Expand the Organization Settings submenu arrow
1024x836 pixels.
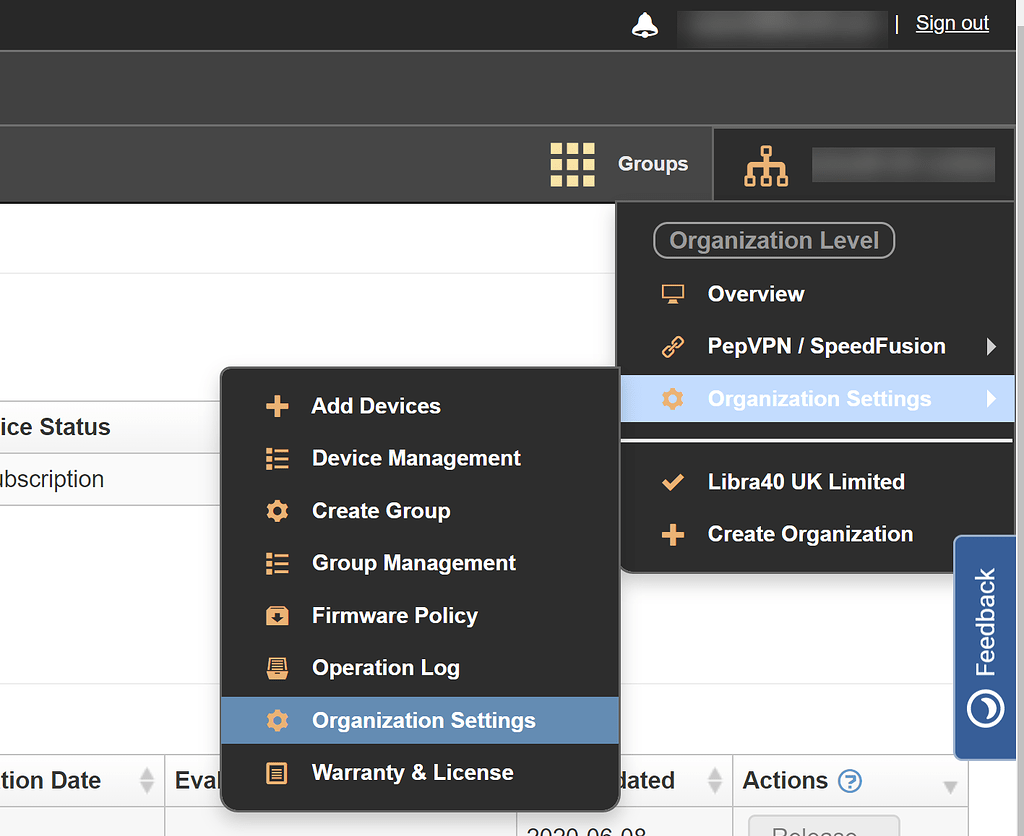990,398
